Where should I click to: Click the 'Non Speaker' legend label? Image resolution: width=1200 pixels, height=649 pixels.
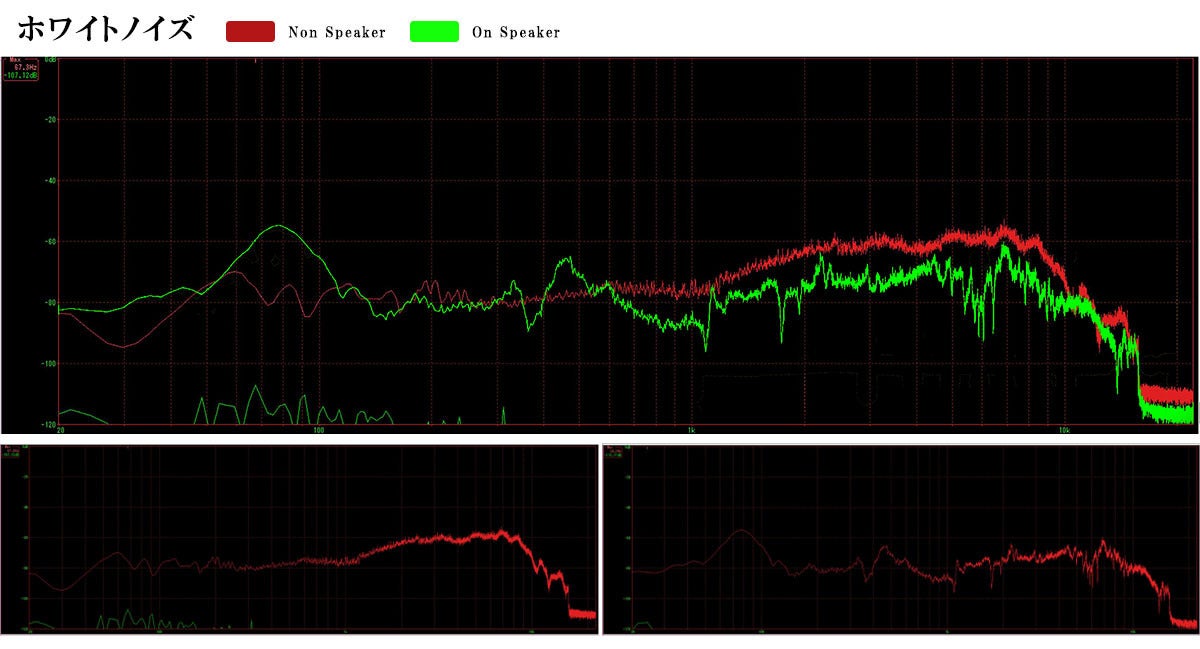[336, 33]
